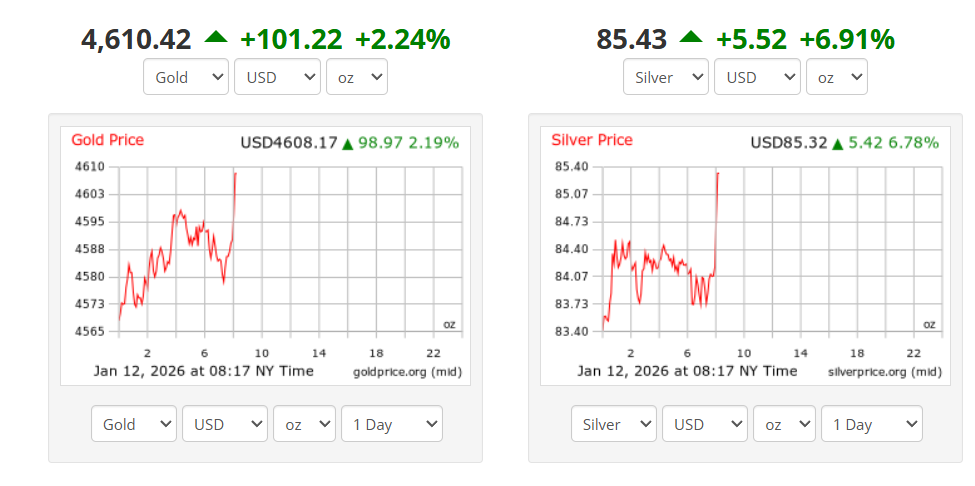975x486 pixels.
Task: Click the 4565 axis label on gold chart
Action: (89, 331)
